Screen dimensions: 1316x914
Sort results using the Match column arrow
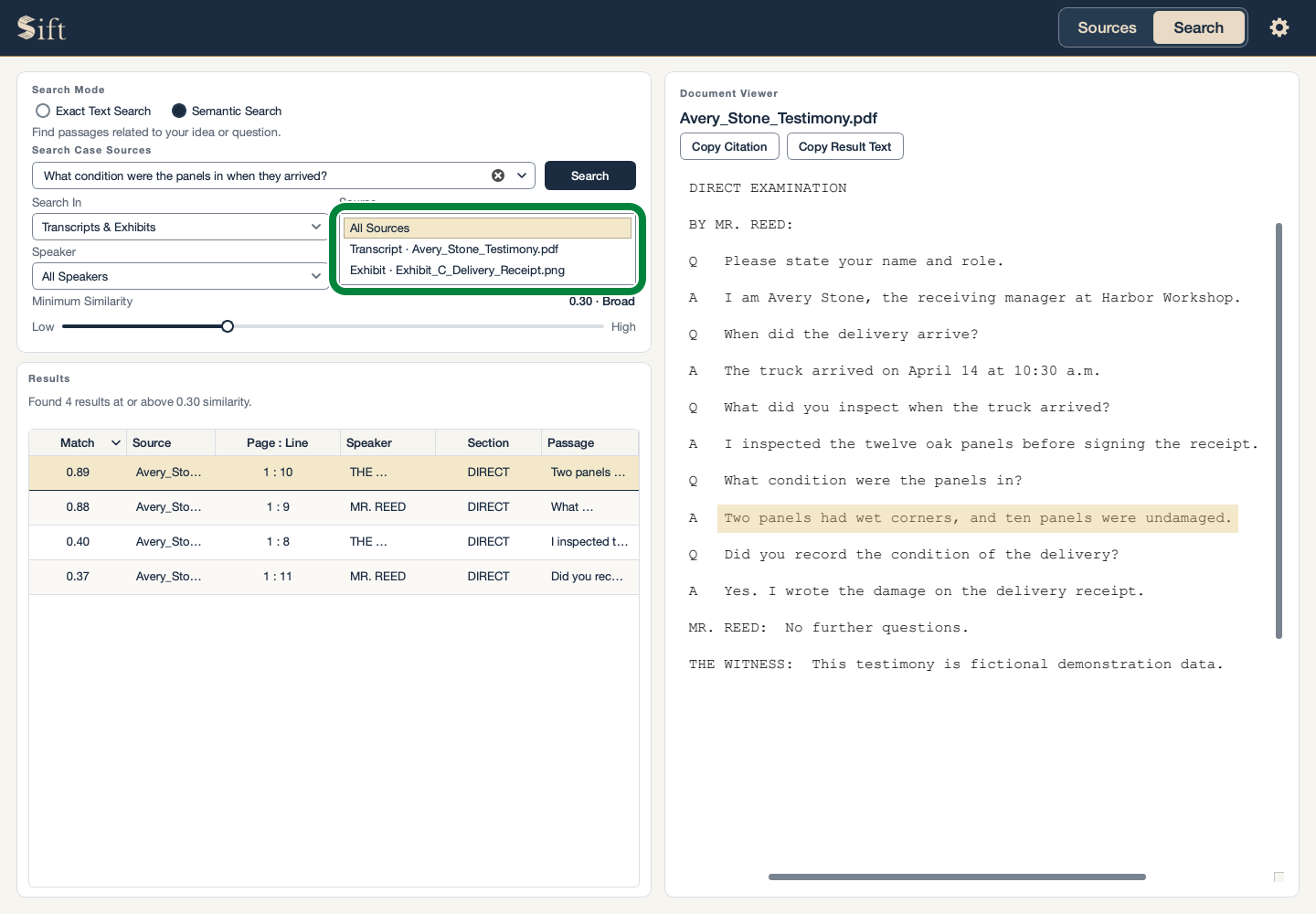tap(116, 442)
